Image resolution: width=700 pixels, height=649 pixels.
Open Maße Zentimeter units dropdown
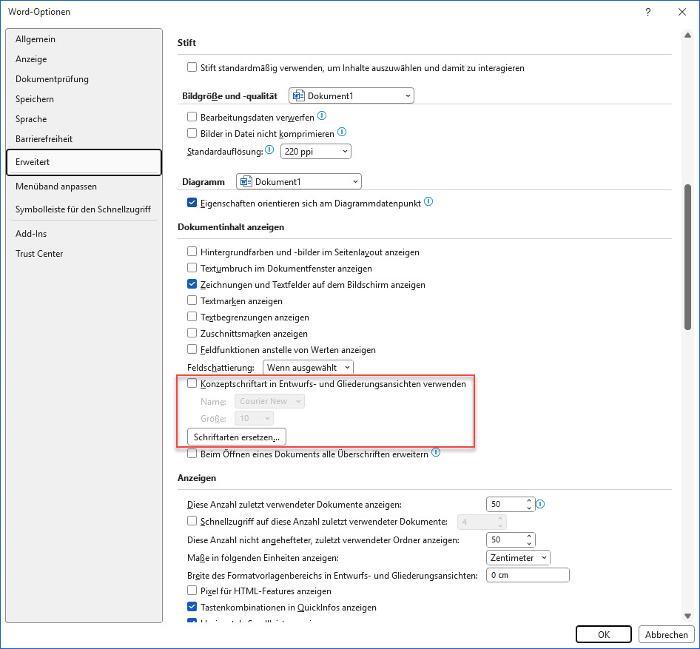click(x=518, y=557)
